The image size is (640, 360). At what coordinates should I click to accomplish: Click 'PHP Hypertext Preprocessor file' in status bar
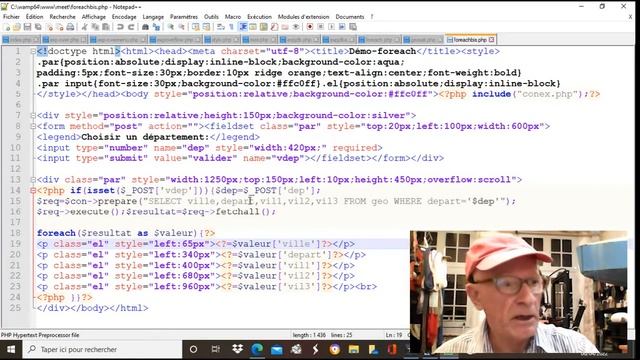pos(40,335)
